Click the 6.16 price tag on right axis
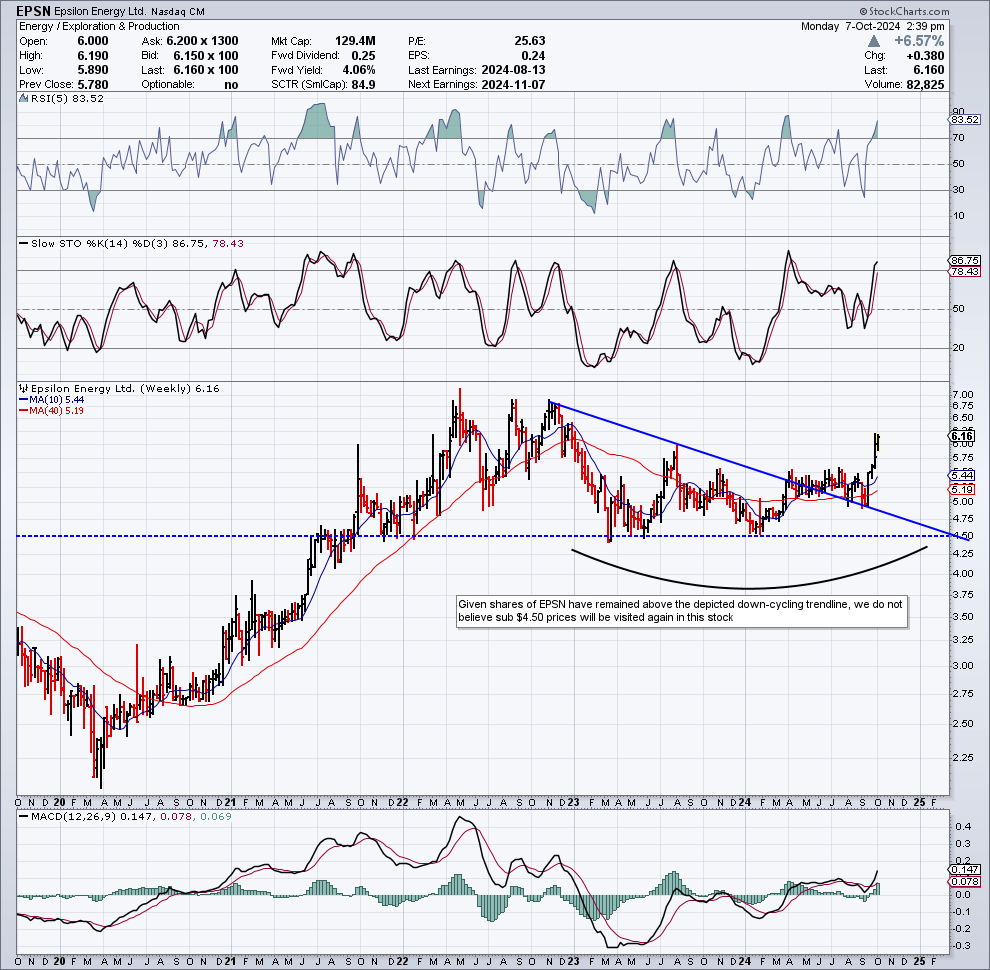Image resolution: width=990 pixels, height=970 pixels. 964,437
